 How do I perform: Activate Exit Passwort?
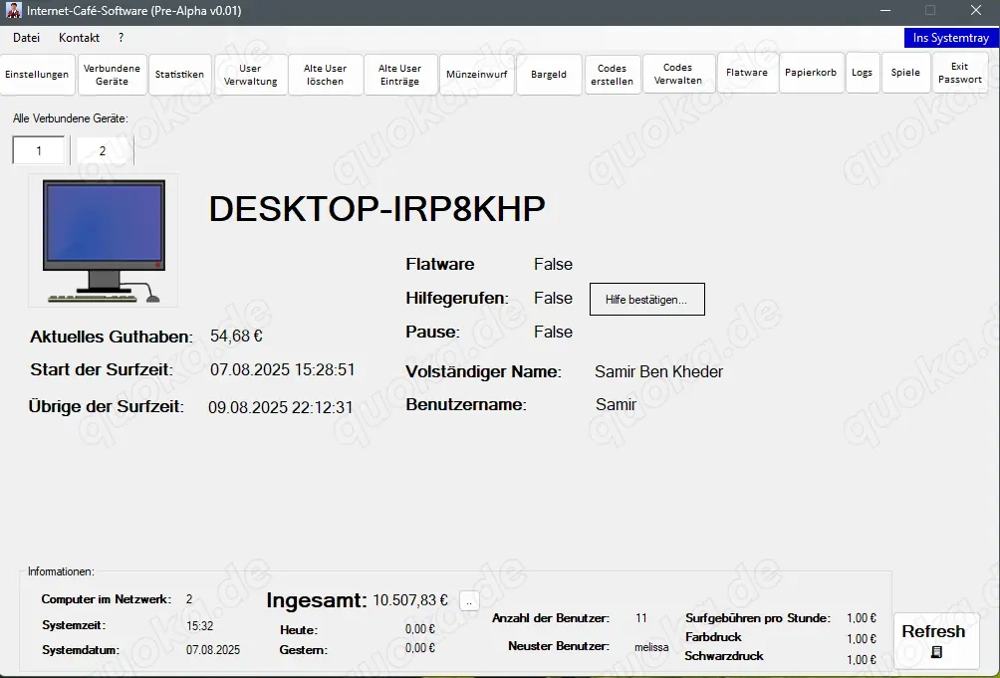coord(959,73)
